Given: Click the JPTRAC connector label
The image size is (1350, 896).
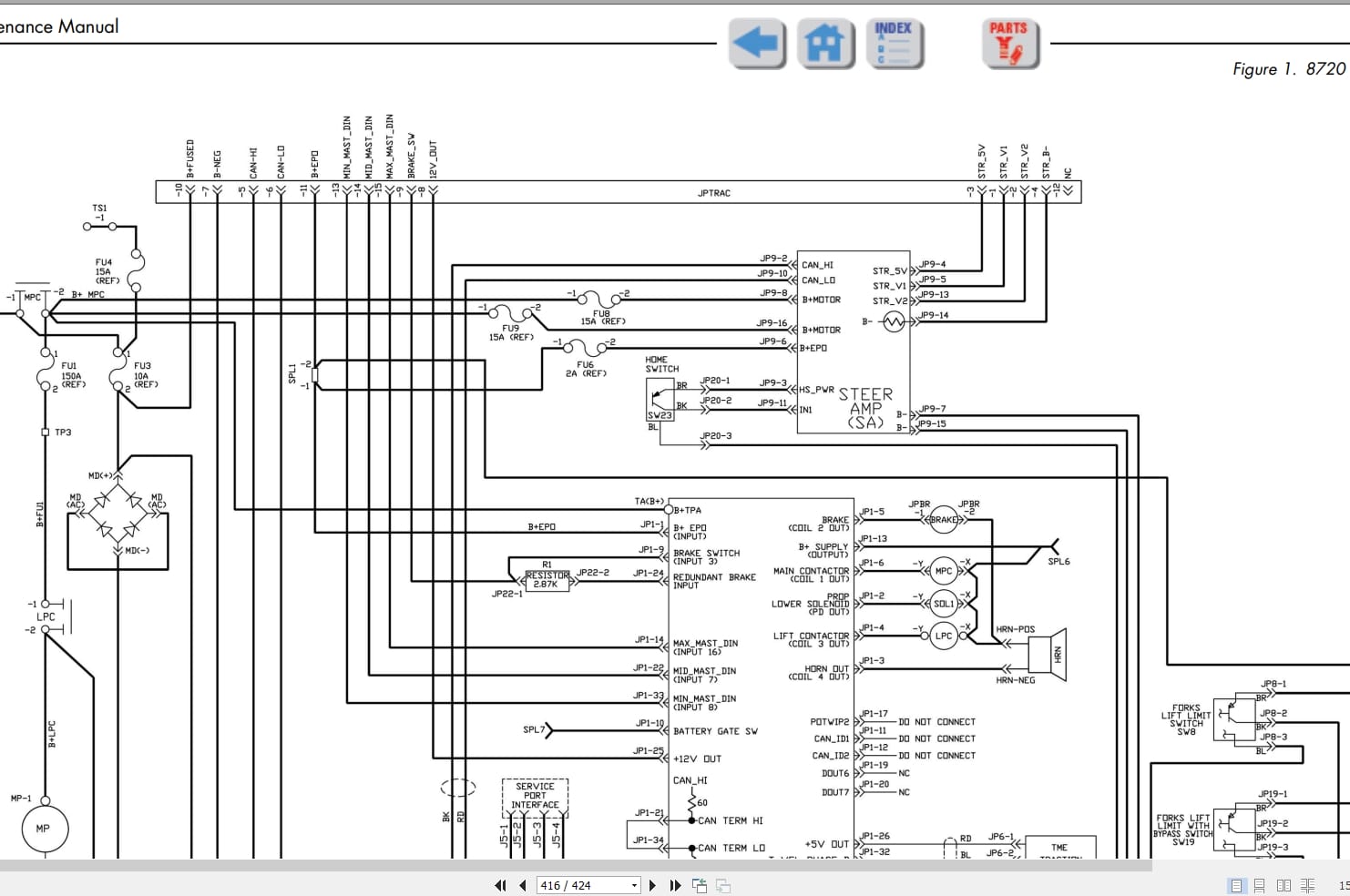Looking at the screenshot, I should click(714, 193).
